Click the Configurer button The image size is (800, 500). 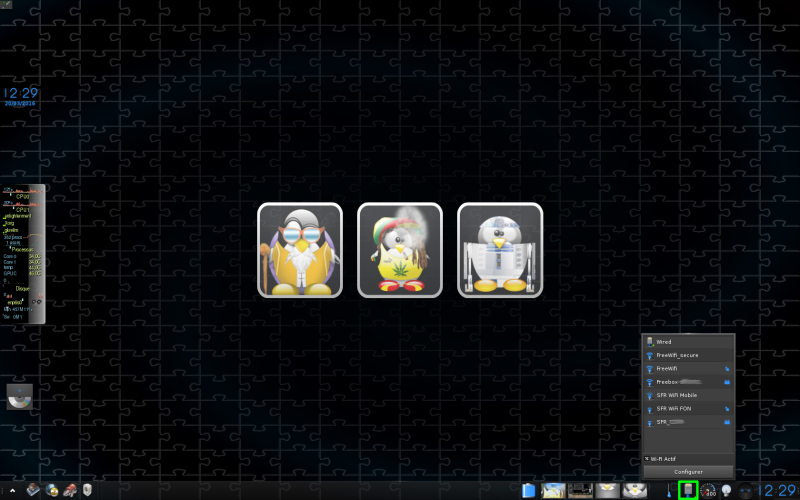coord(688,472)
